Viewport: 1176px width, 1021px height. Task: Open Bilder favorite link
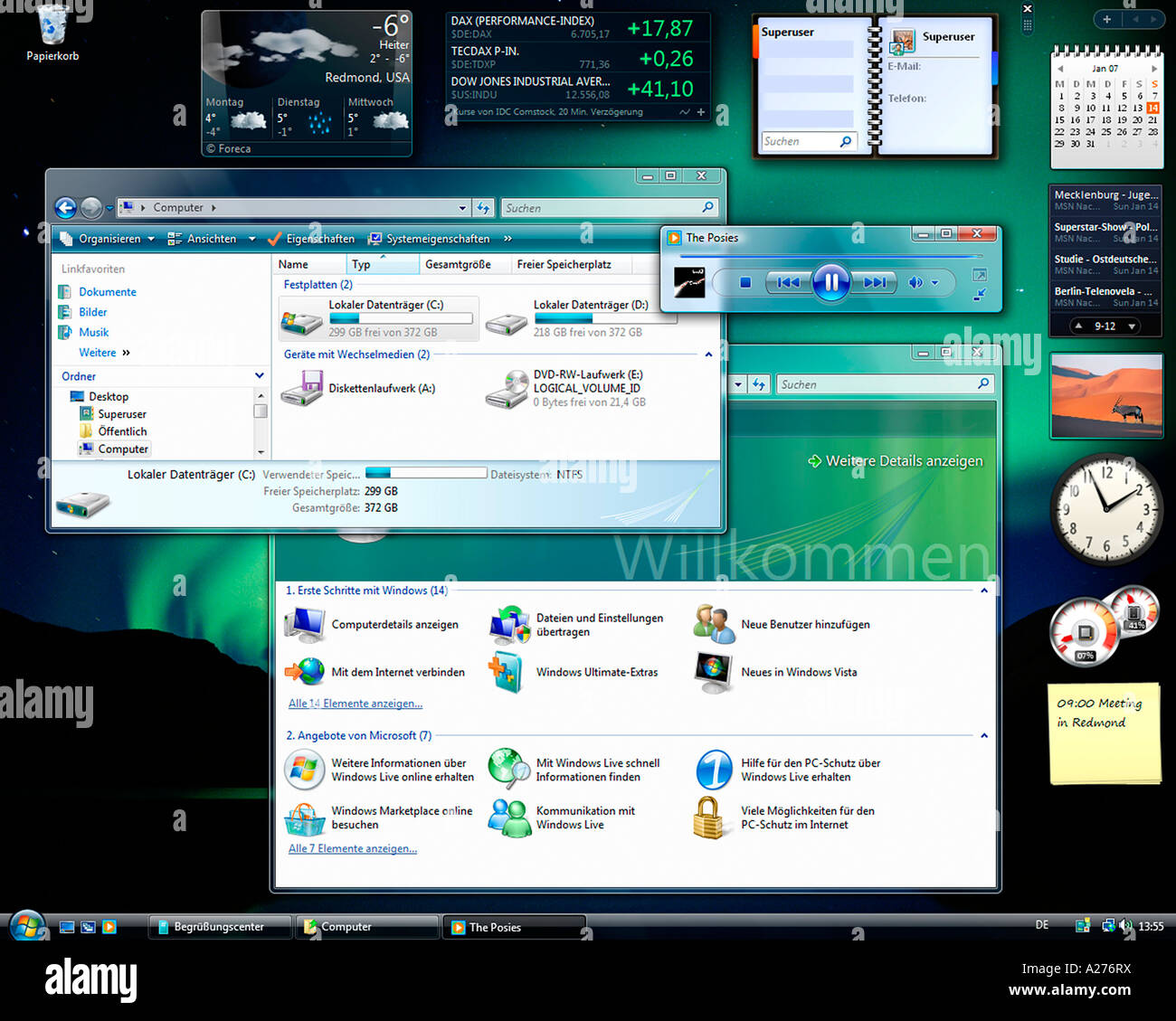click(x=83, y=312)
